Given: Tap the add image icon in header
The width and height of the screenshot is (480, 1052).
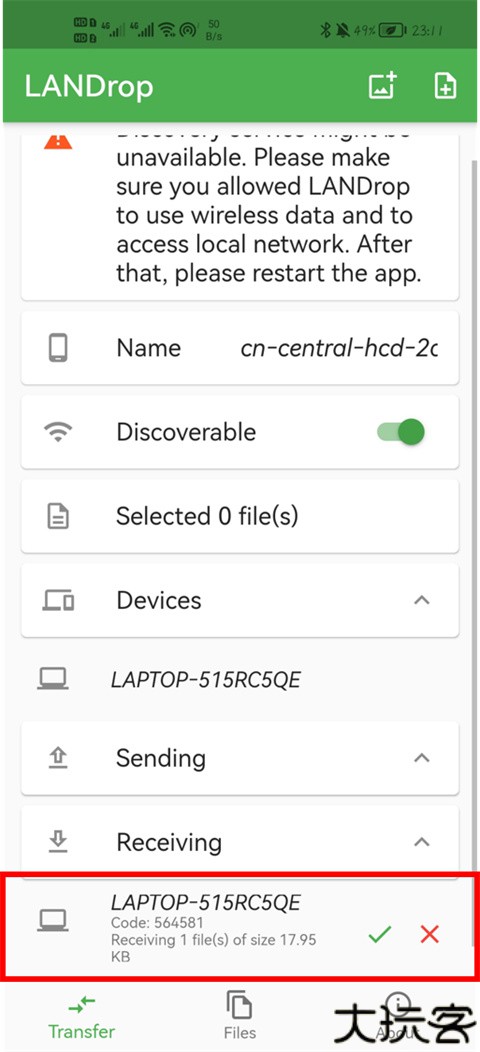Looking at the screenshot, I should pyautogui.click(x=383, y=87).
